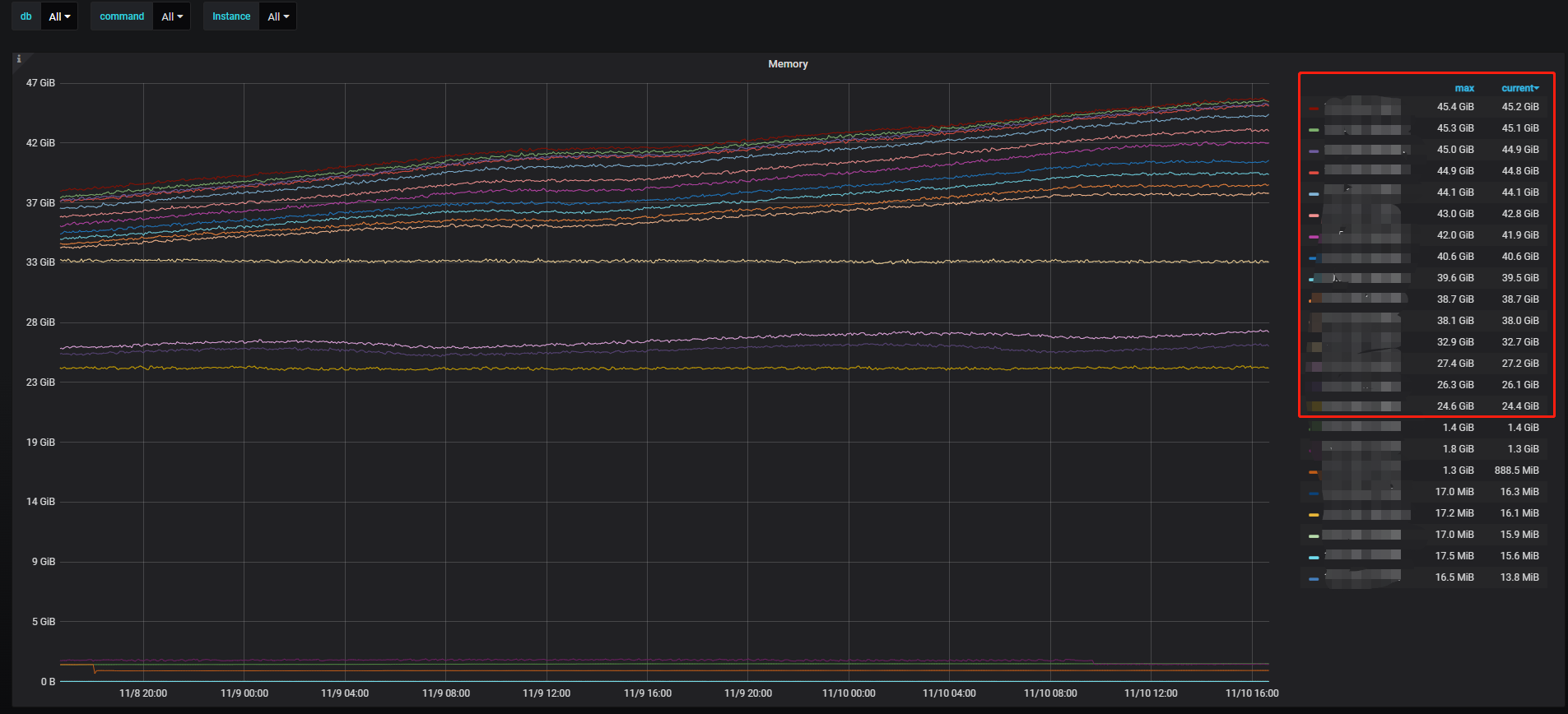The width and height of the screenshot is (1568, 714).
Task: Click the panel info icon
Action: pos(19,59)
